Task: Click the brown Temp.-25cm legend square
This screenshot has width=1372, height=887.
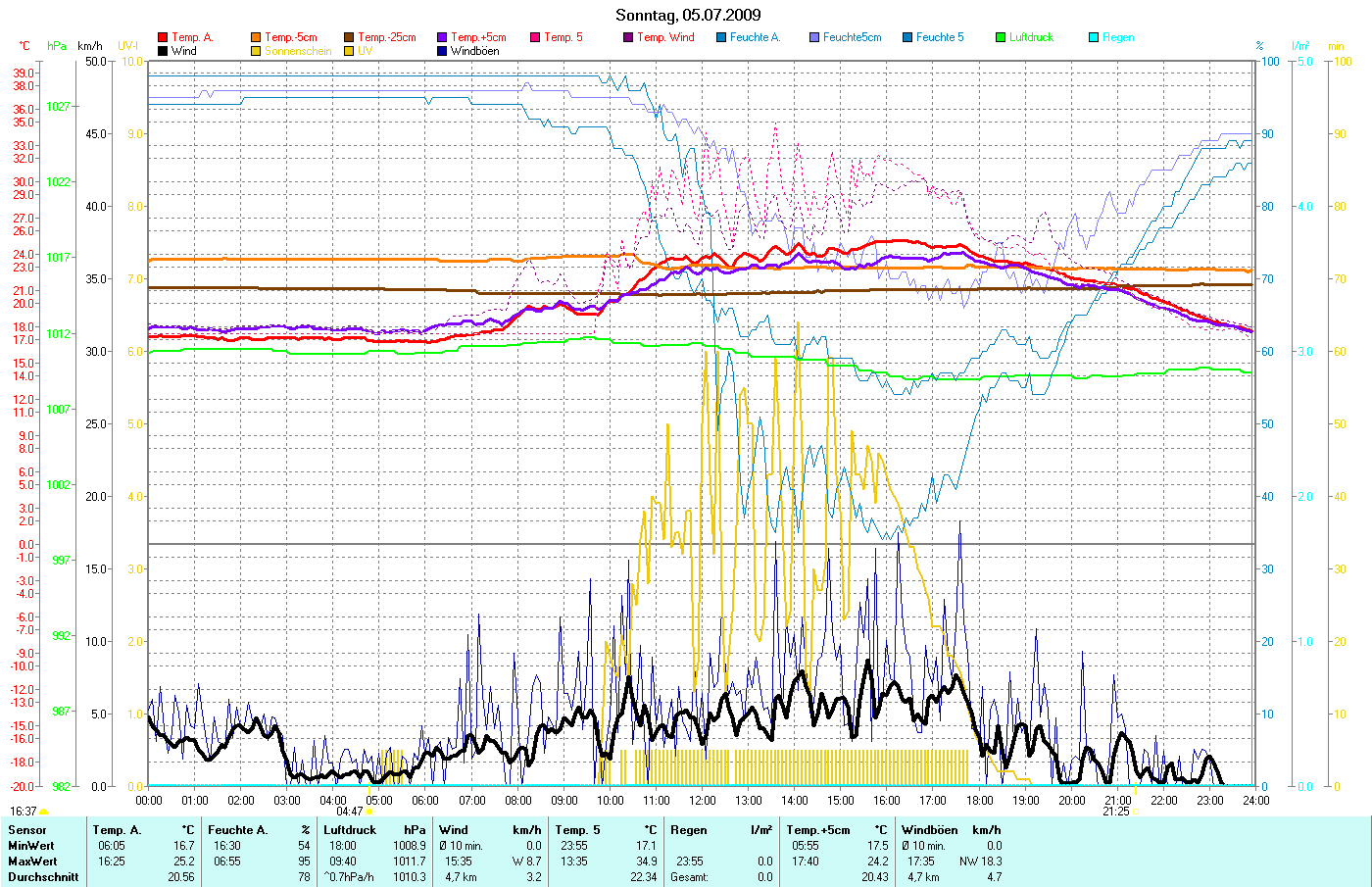Action: tap(349, 37)
